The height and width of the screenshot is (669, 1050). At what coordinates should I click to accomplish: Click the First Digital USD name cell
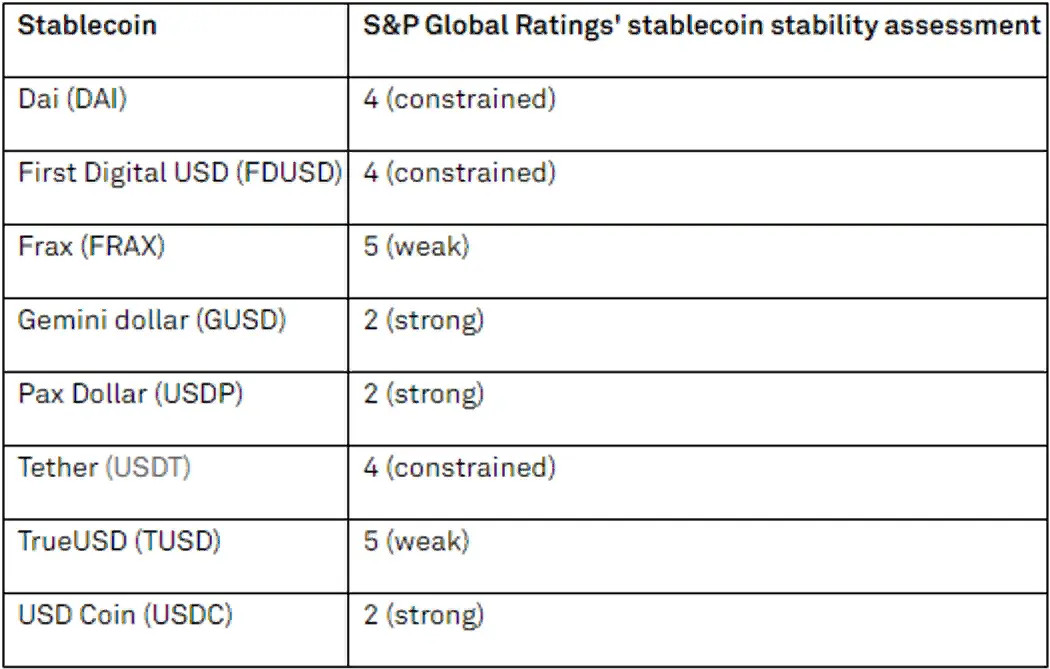click(180, 173)
